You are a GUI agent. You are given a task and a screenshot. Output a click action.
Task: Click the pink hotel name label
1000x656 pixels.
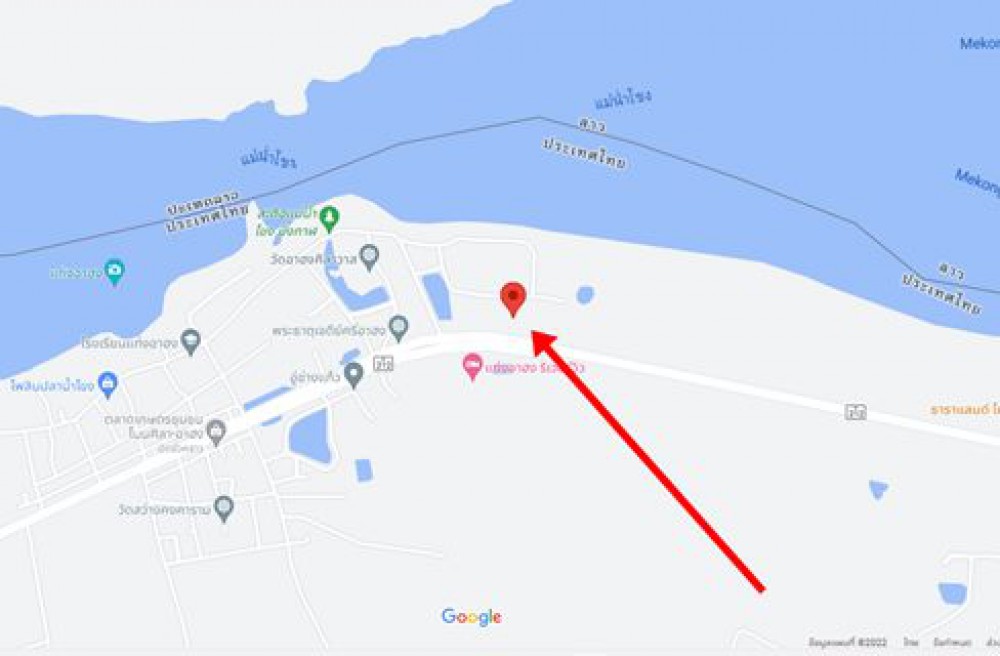[x=535, y=368]
